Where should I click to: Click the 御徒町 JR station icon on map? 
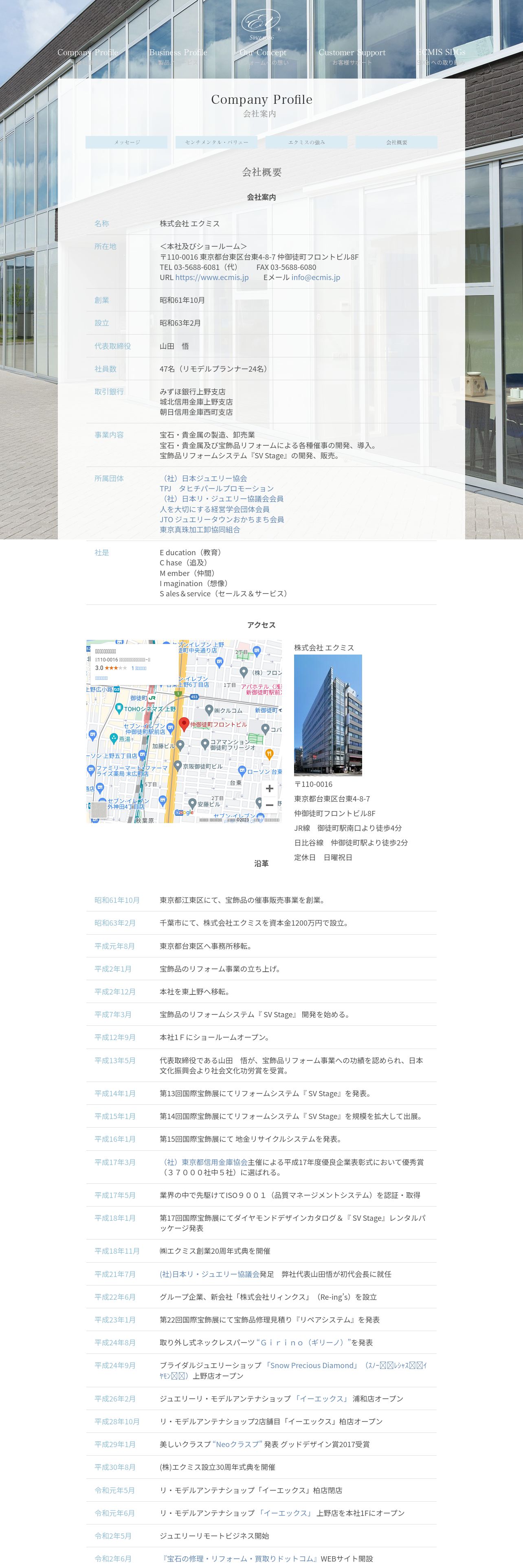pos(152,698)
